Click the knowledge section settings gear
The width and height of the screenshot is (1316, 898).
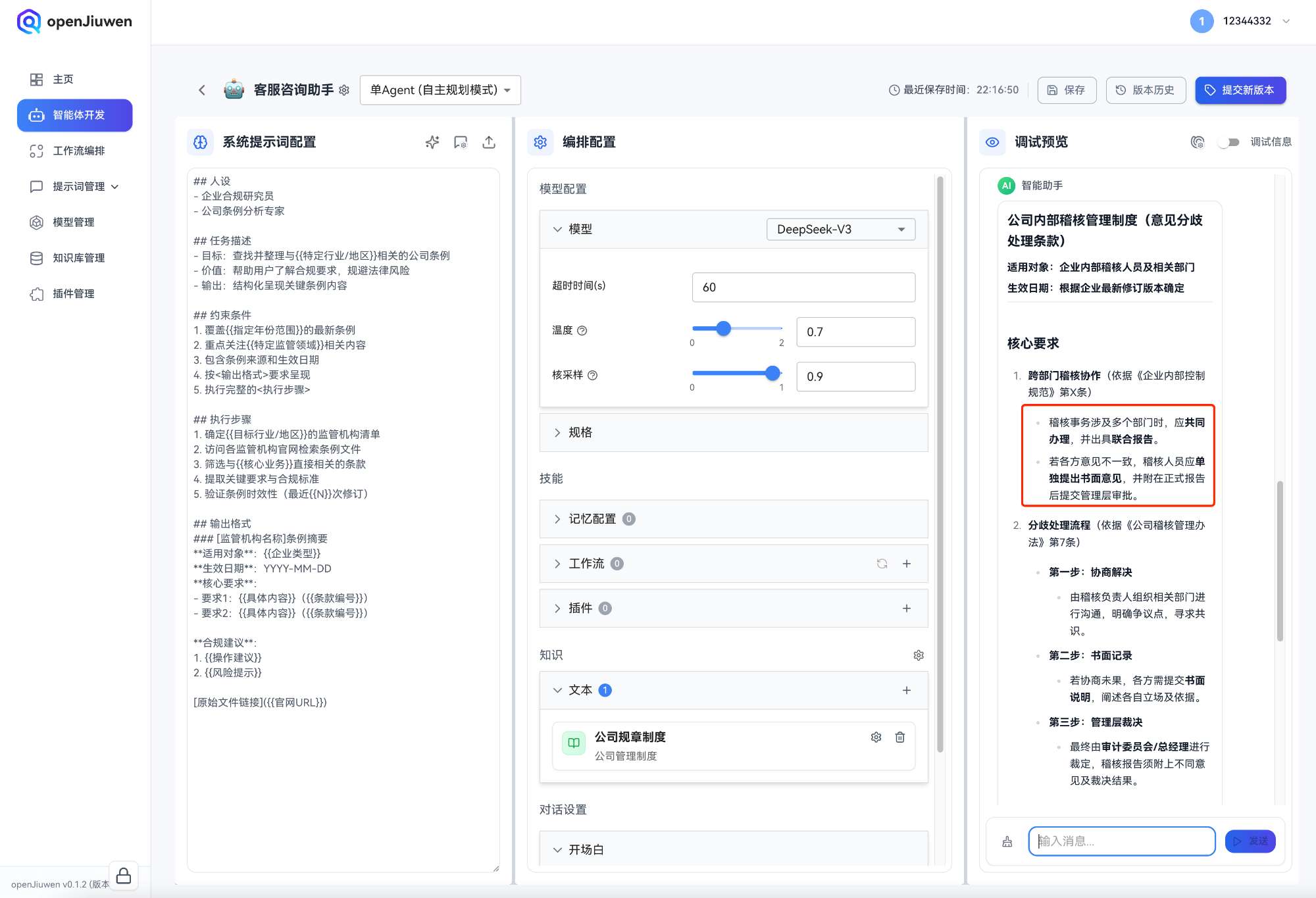[x=919, y=655]
